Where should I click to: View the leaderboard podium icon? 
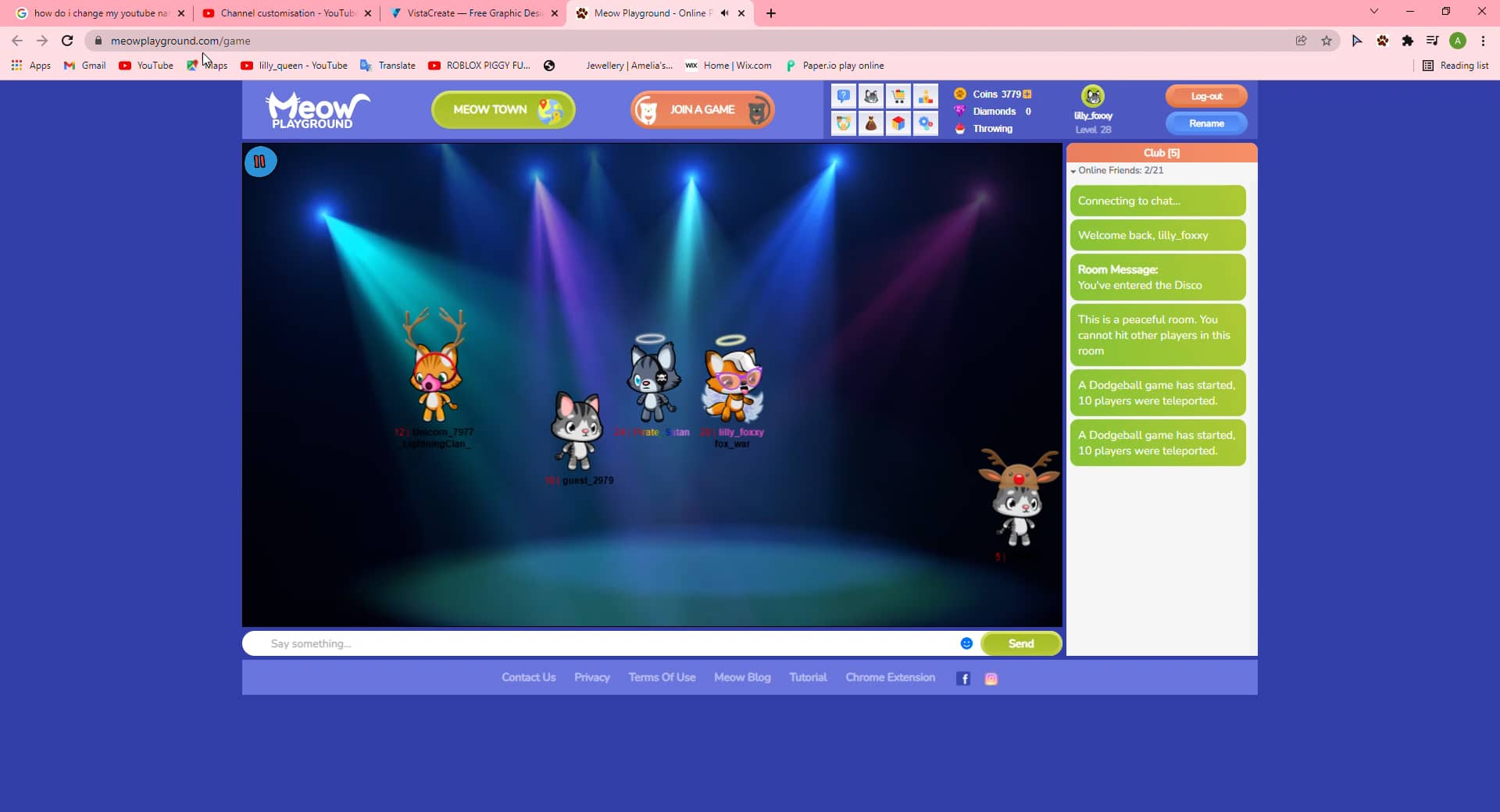(926, 95)
